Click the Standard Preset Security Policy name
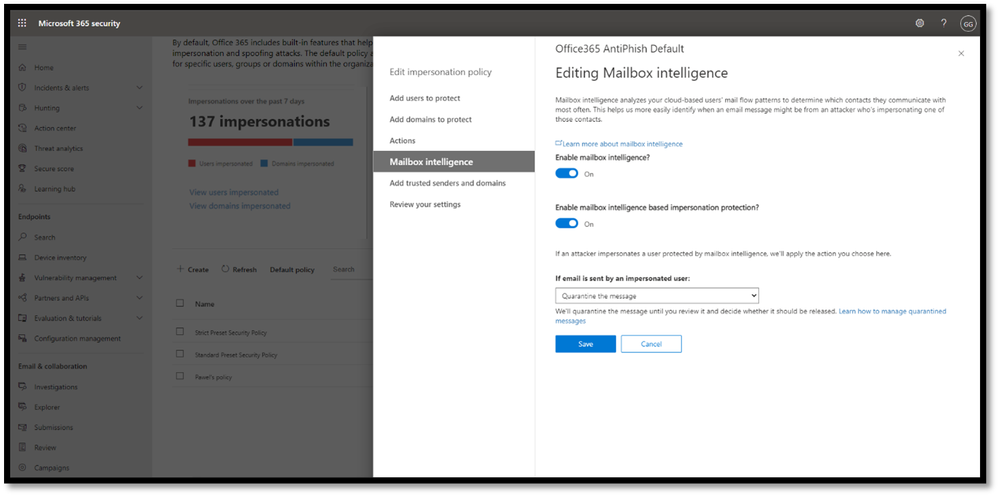999x496 pixels. (x=236, y=355)
